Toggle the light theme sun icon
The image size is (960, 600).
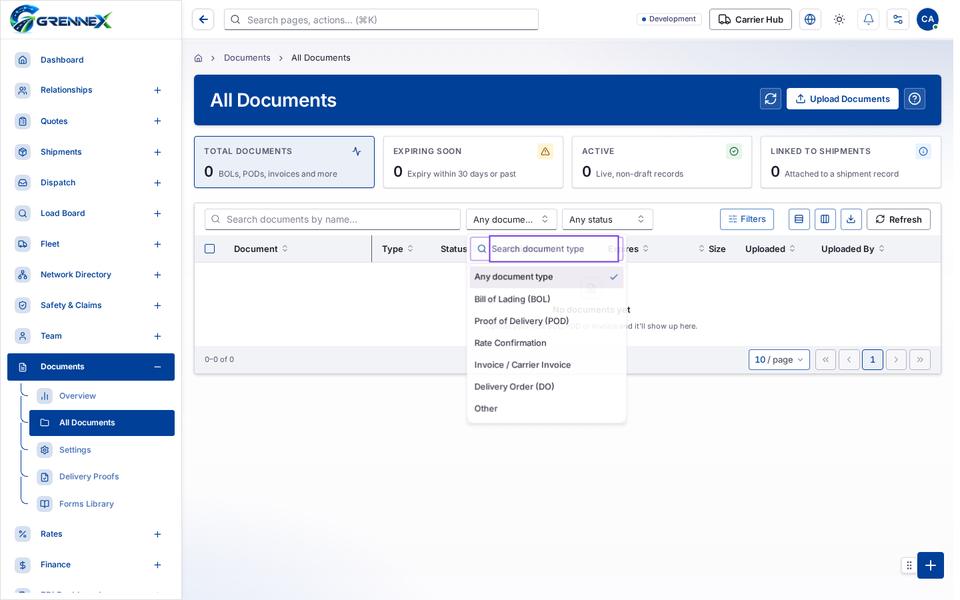click(x=839, y=20)
